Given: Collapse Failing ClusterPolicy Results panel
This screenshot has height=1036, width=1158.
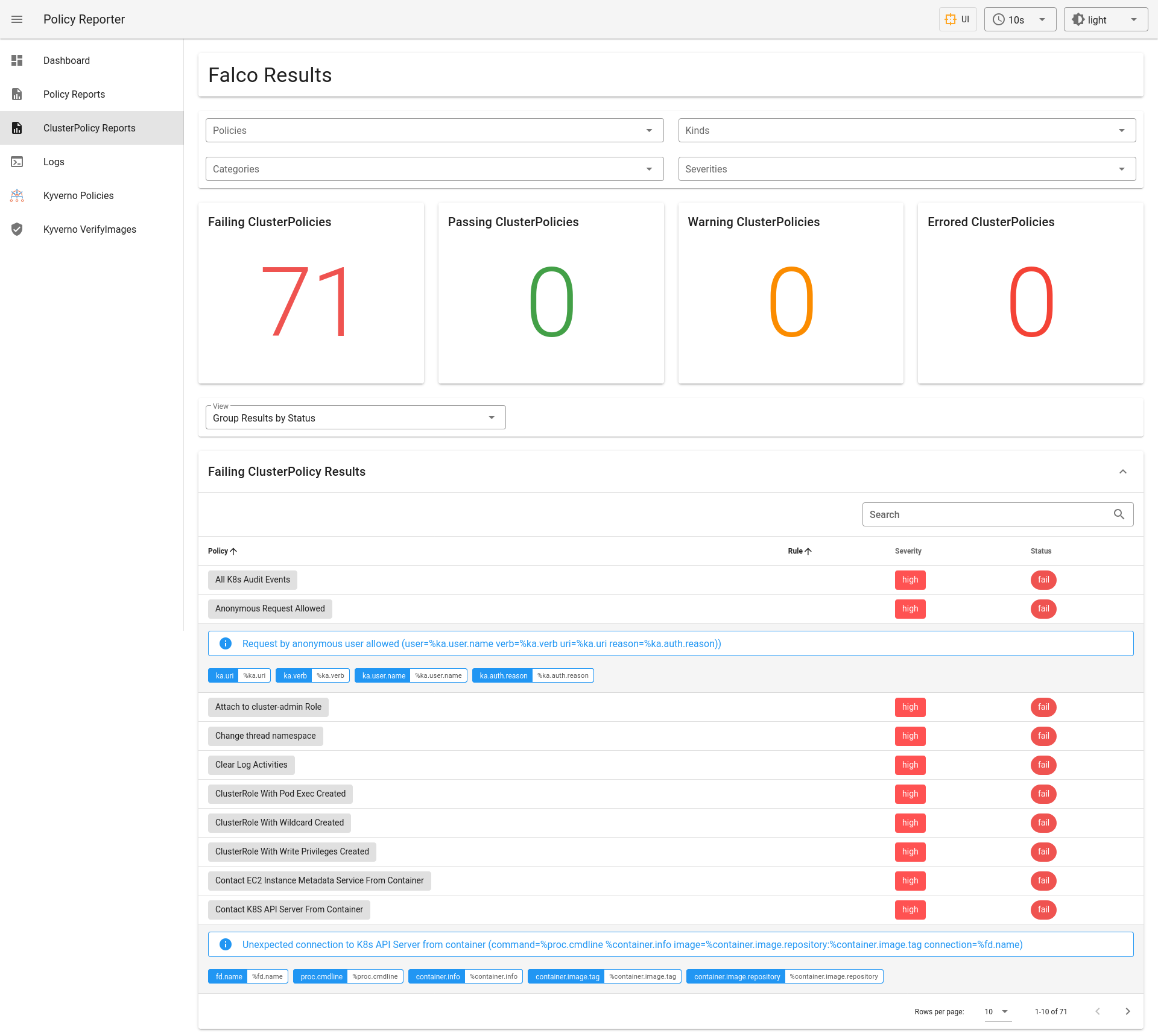Looking at the screenshot, I should (x=1122, y=472).
